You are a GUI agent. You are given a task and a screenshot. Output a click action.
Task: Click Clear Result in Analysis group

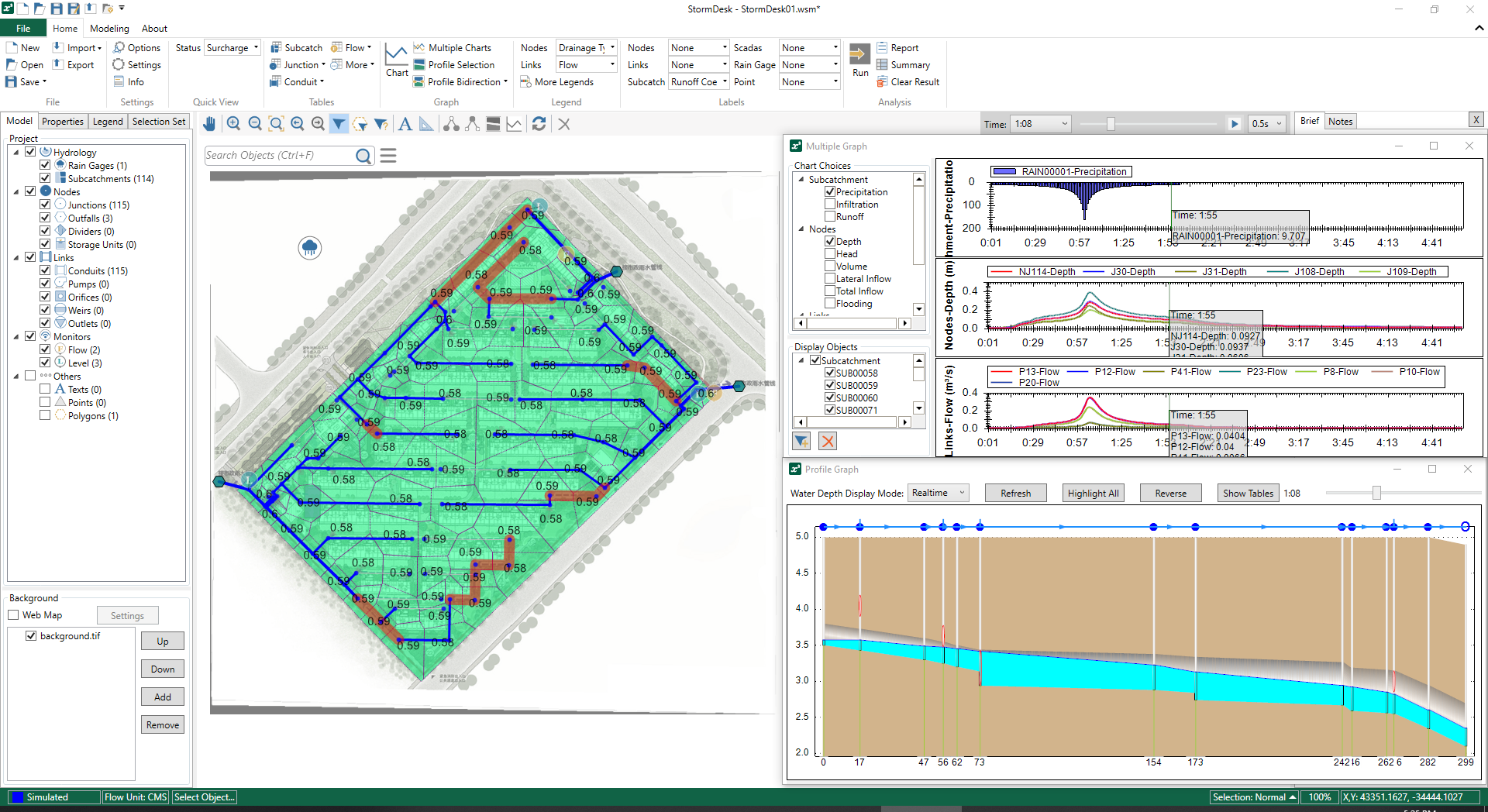pyautogui.click(x=908, y=82)
